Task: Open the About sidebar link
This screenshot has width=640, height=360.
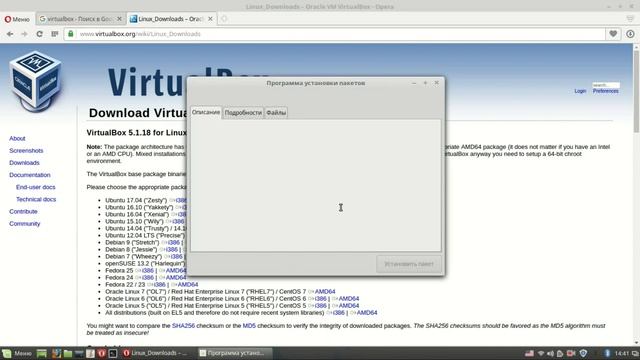Action: pyautogui.click(x=17, y=138)
